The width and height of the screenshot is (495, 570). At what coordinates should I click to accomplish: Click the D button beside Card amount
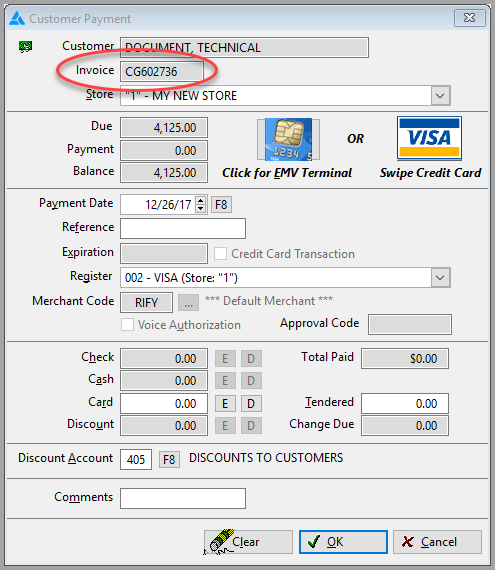251,404
